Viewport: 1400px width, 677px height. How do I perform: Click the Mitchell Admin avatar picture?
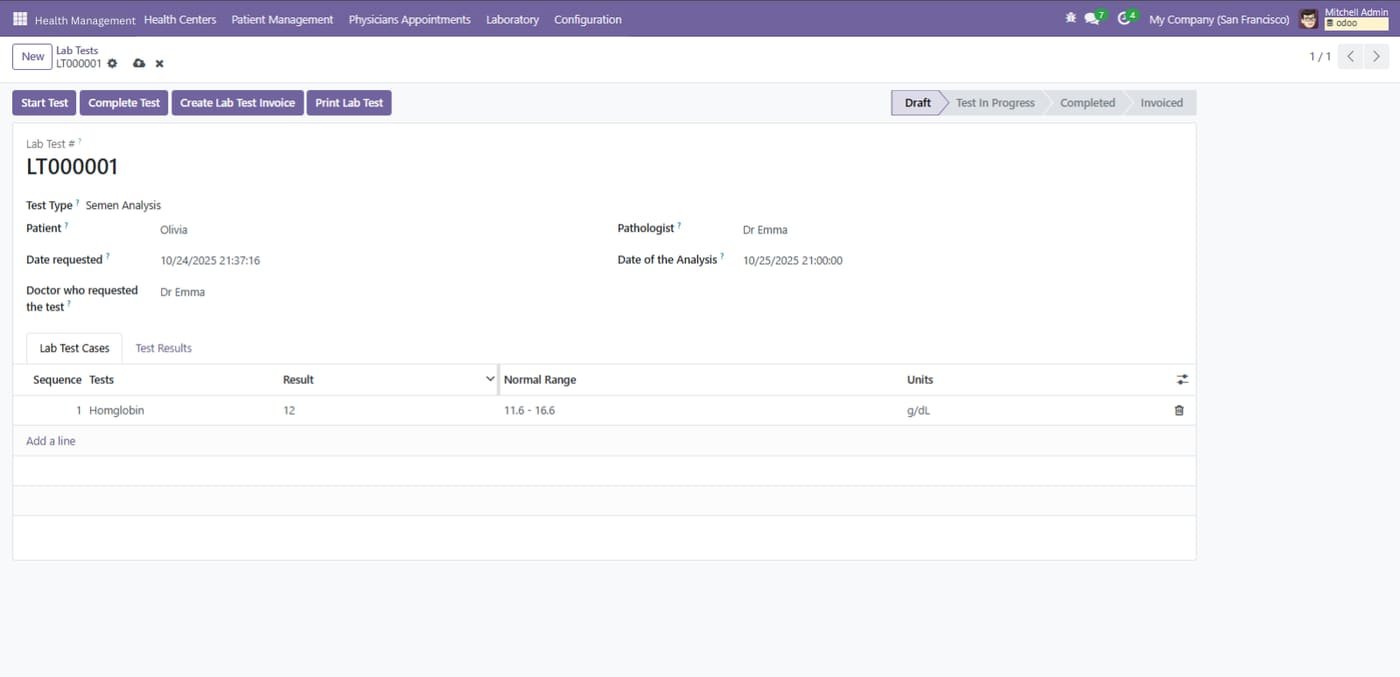click(1308, 19)
